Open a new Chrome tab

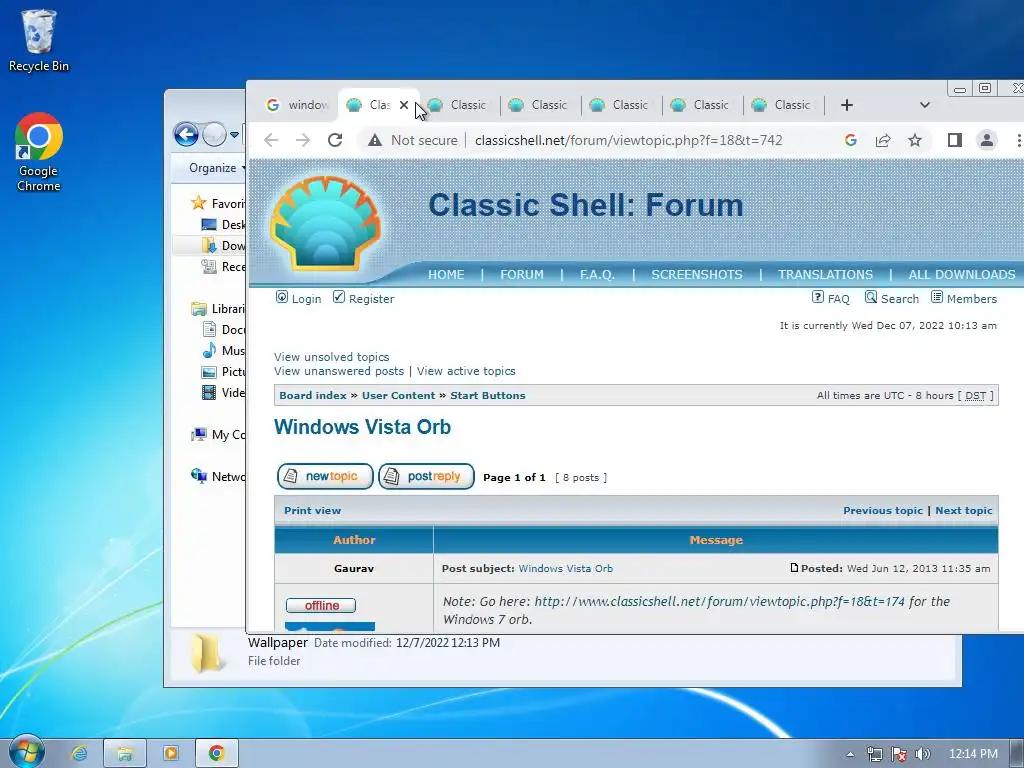(x=846, y=105)
